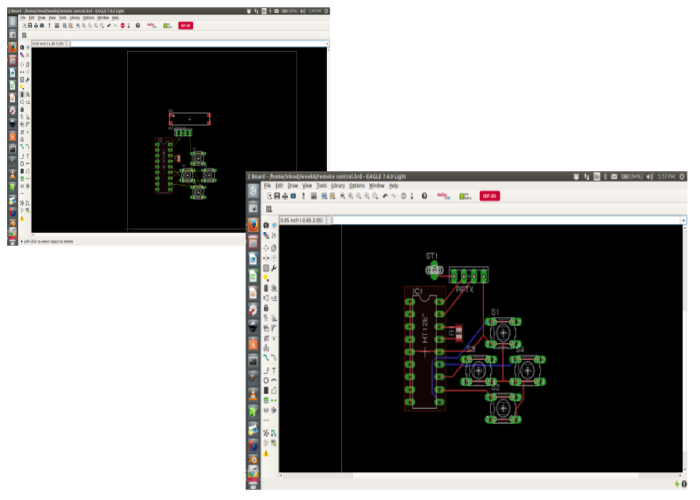Viewport: 700px width, 500px height.
Task: Select the Info tool in front window
Action: 266,225
